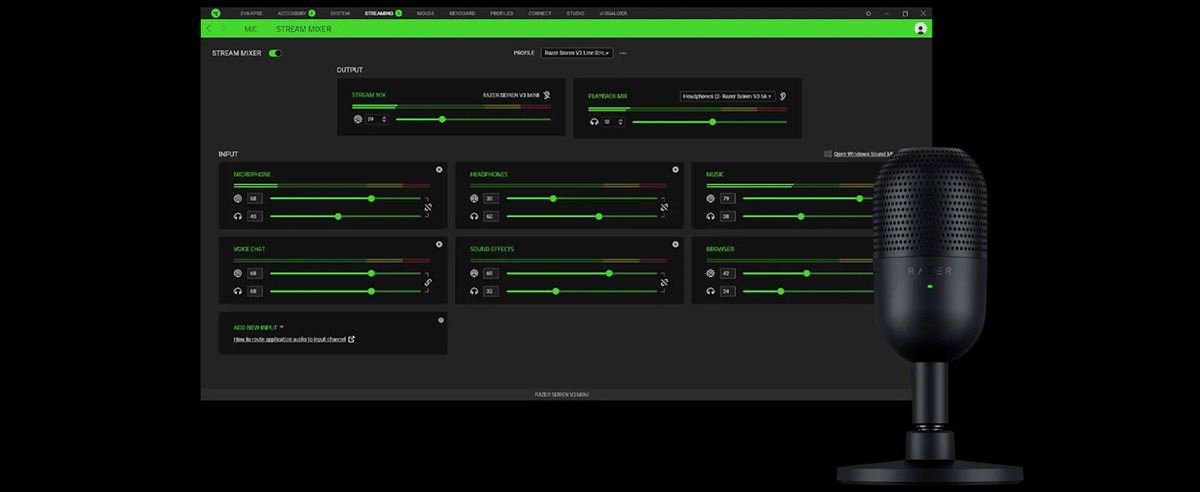Switch to the Mic sub-tab

[x=251, y=29]
